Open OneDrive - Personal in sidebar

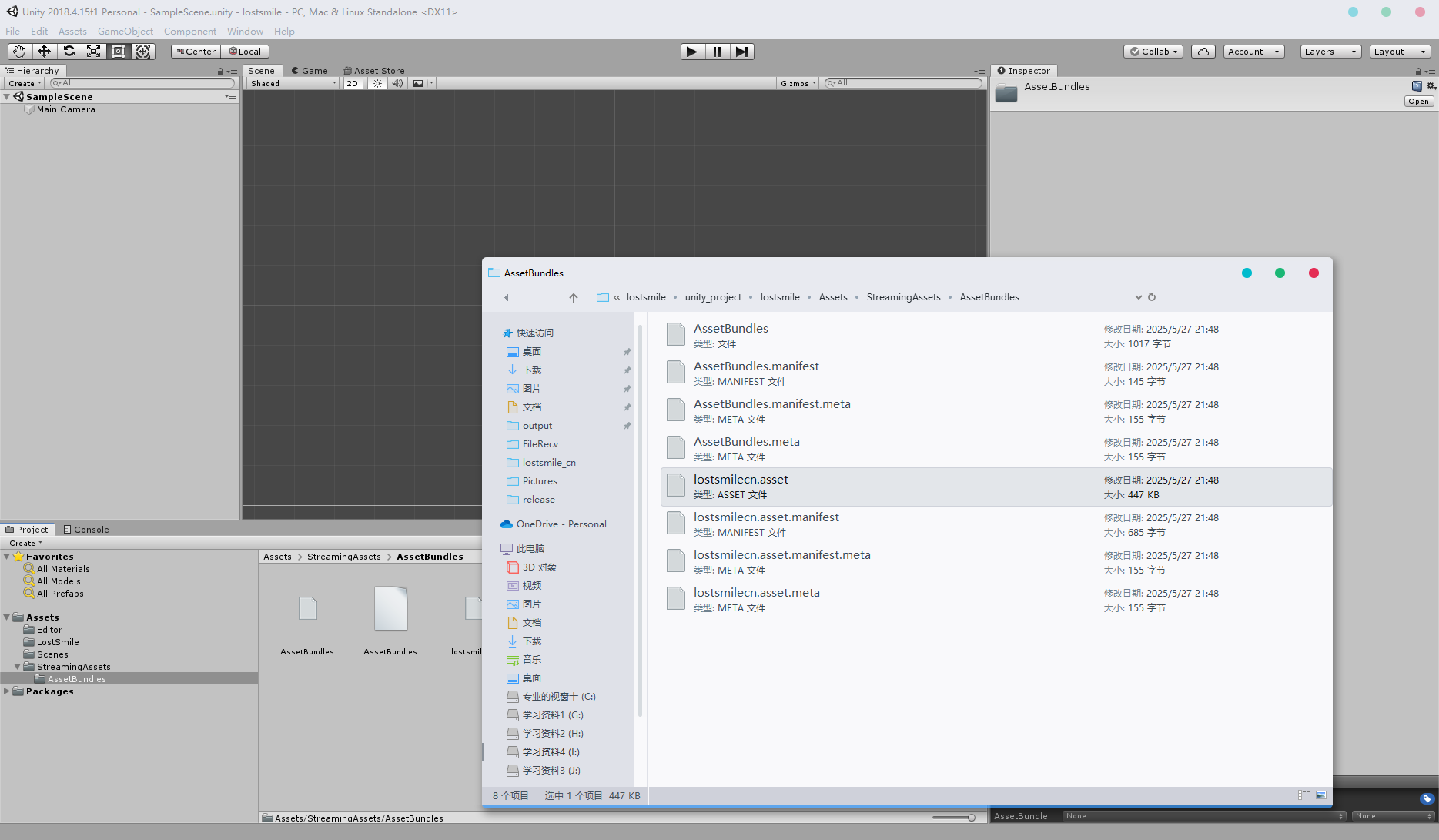coord(561,524)
